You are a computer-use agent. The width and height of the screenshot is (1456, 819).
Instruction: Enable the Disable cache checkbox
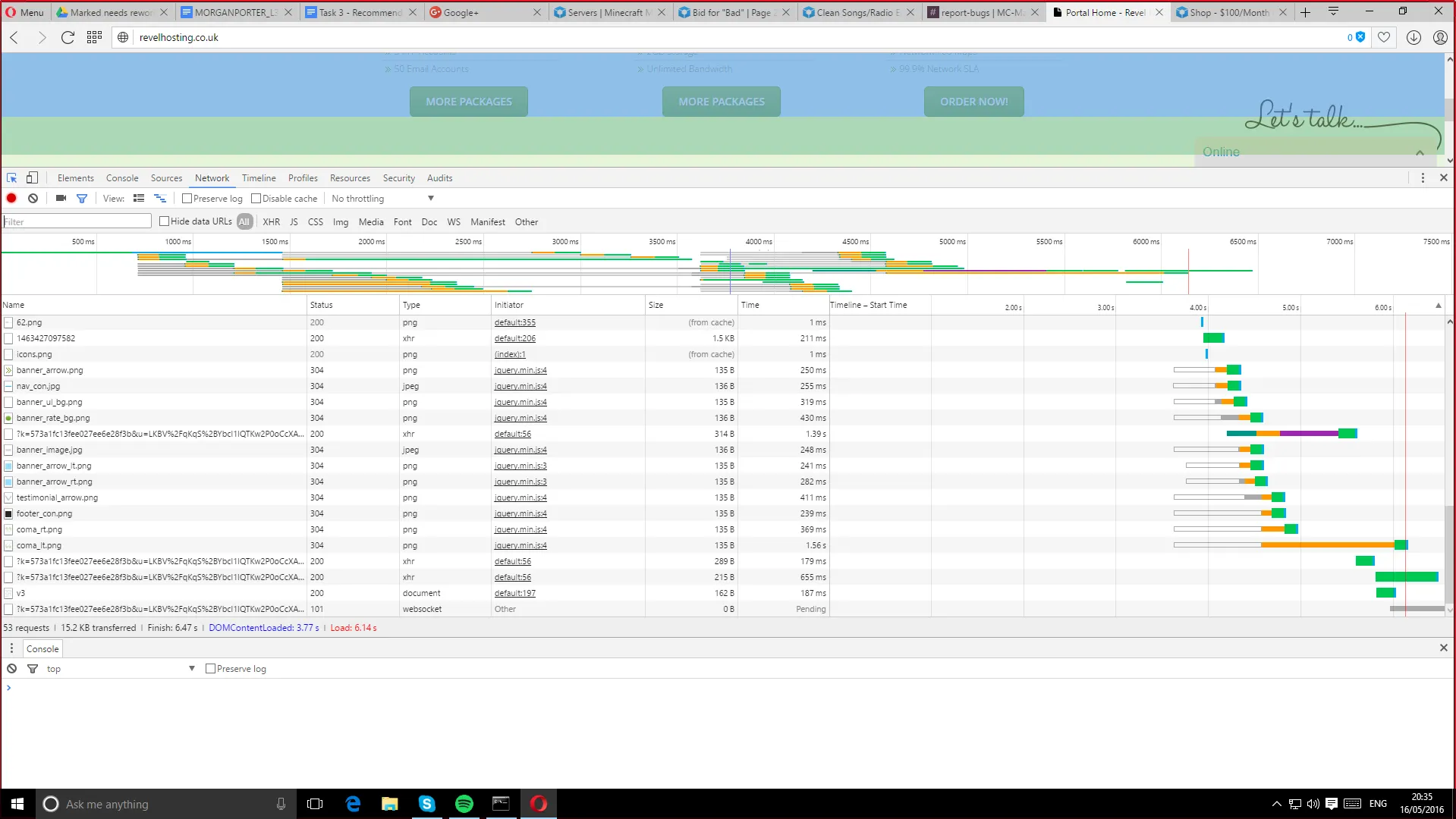(256, 199)
